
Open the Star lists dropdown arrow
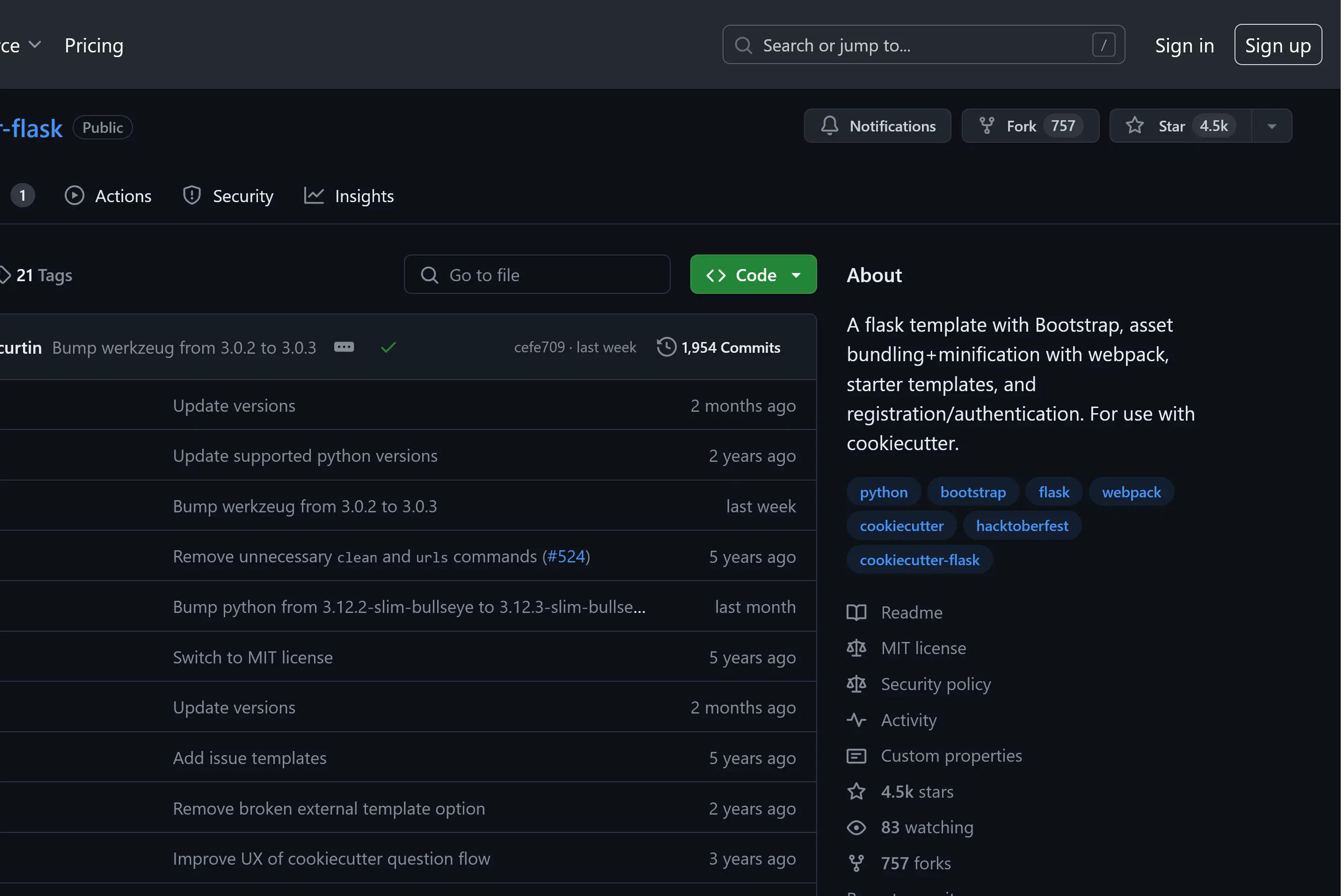[x=1271, y=126]
